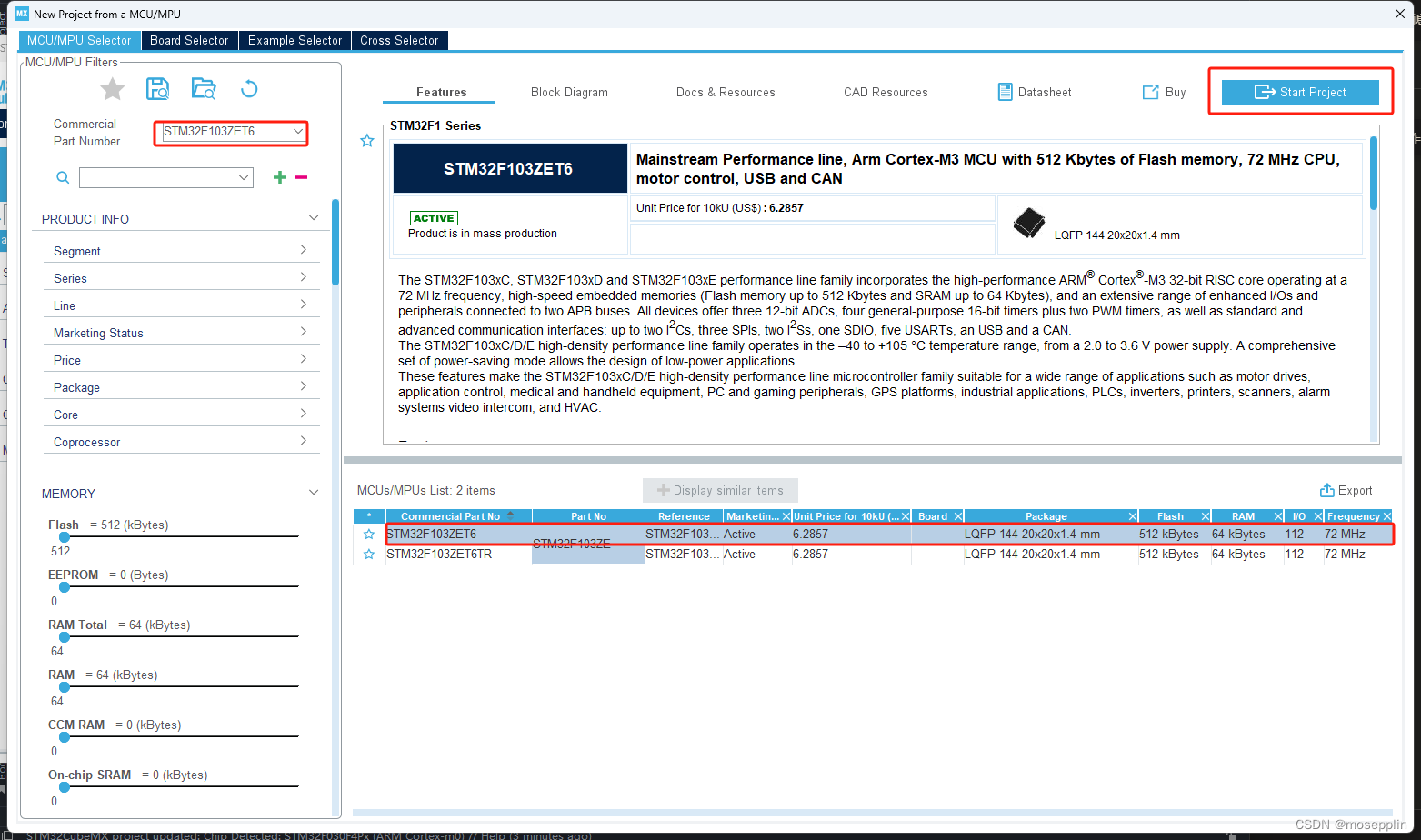Viewport: 1421px width, 840px height.
Task: Collapse the MEMORY section
Action: (x=314, y=493)
